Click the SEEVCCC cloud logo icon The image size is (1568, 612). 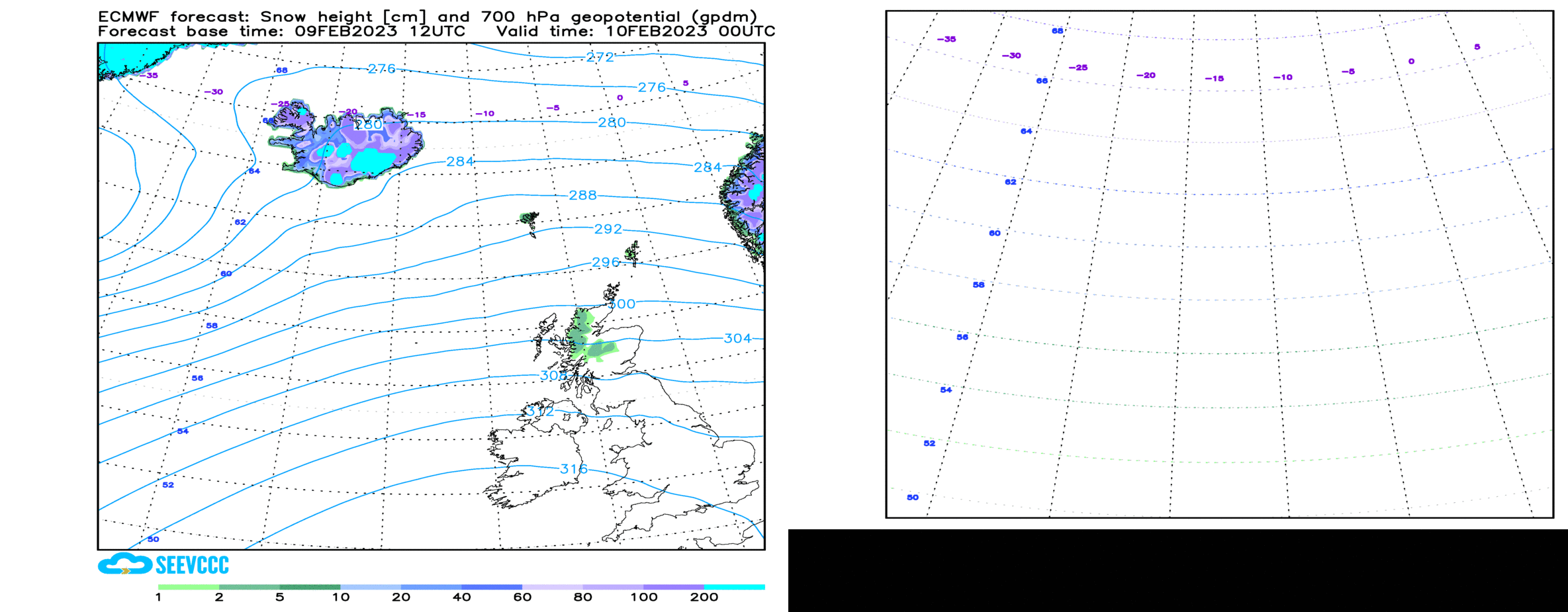tap(125, 564)
